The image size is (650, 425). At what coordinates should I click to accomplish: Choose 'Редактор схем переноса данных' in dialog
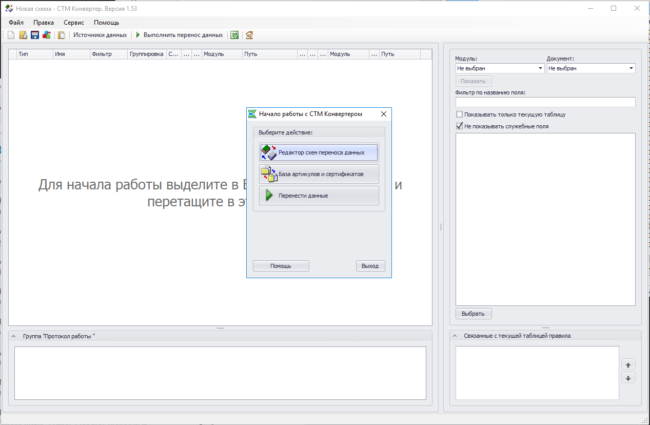coord(318,152)
